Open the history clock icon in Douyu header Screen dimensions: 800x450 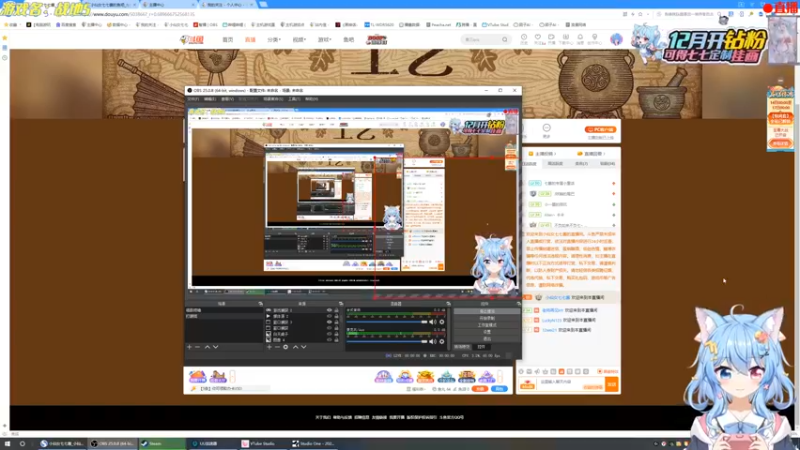[524, 38]
